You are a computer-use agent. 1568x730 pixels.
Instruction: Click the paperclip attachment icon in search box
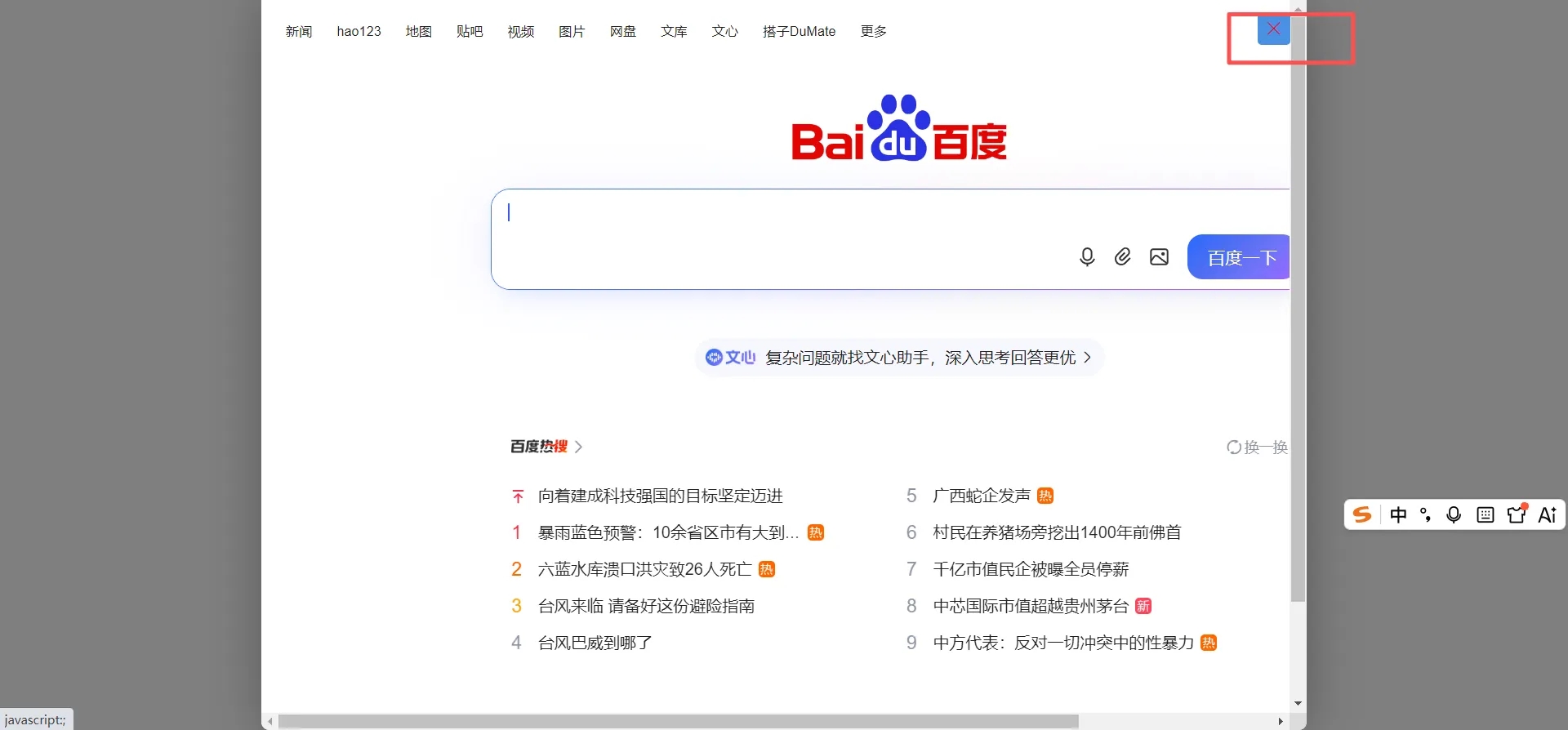[x=1123, y=257]
